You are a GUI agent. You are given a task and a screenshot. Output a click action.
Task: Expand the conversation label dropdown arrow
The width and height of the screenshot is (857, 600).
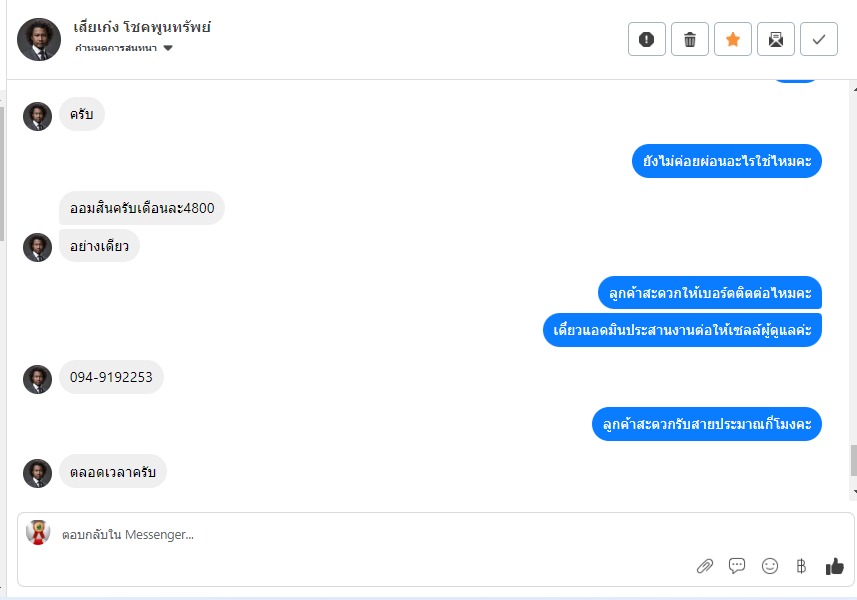coord(168,48)
